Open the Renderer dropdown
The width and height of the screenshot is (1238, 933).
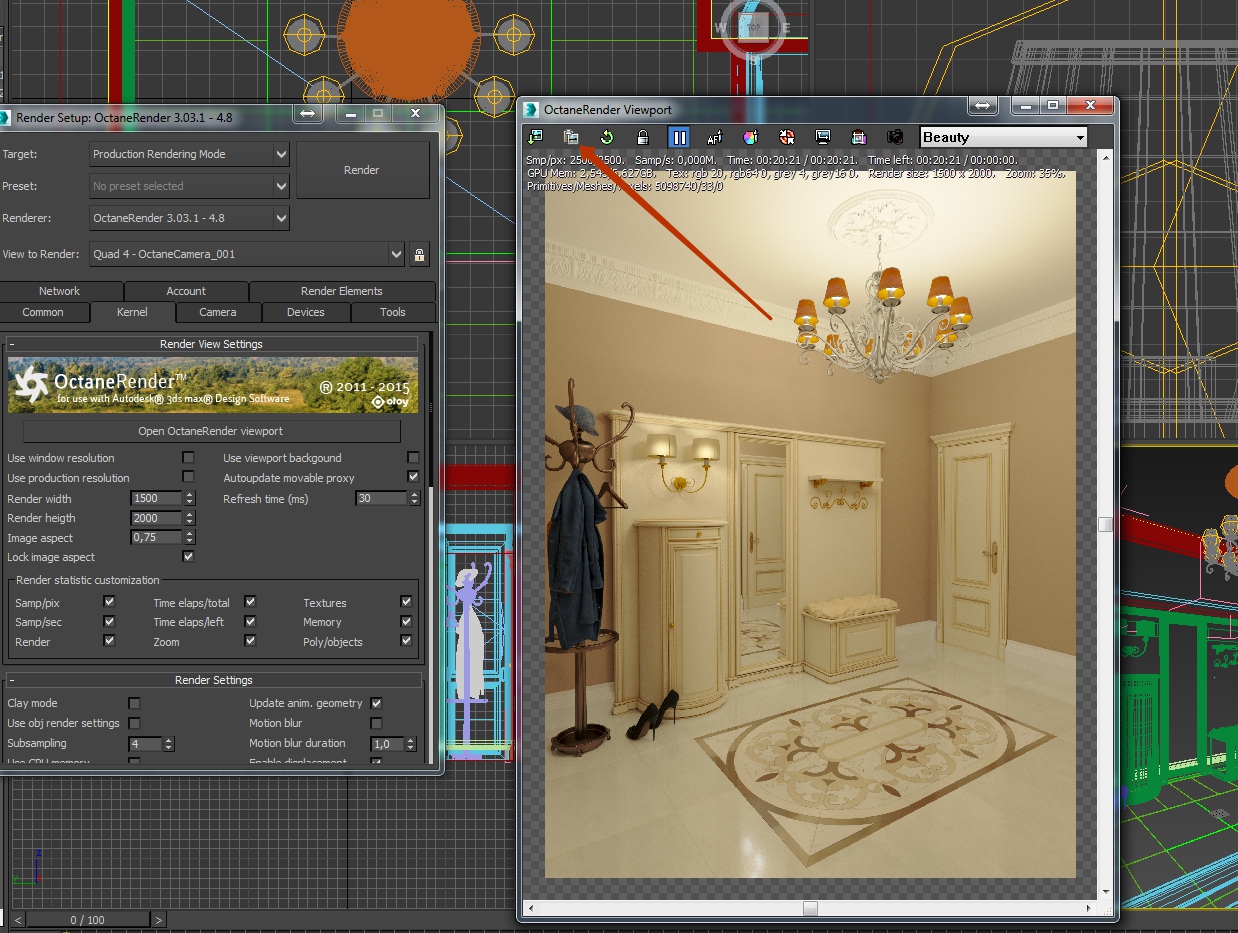[x=189, y=218]
